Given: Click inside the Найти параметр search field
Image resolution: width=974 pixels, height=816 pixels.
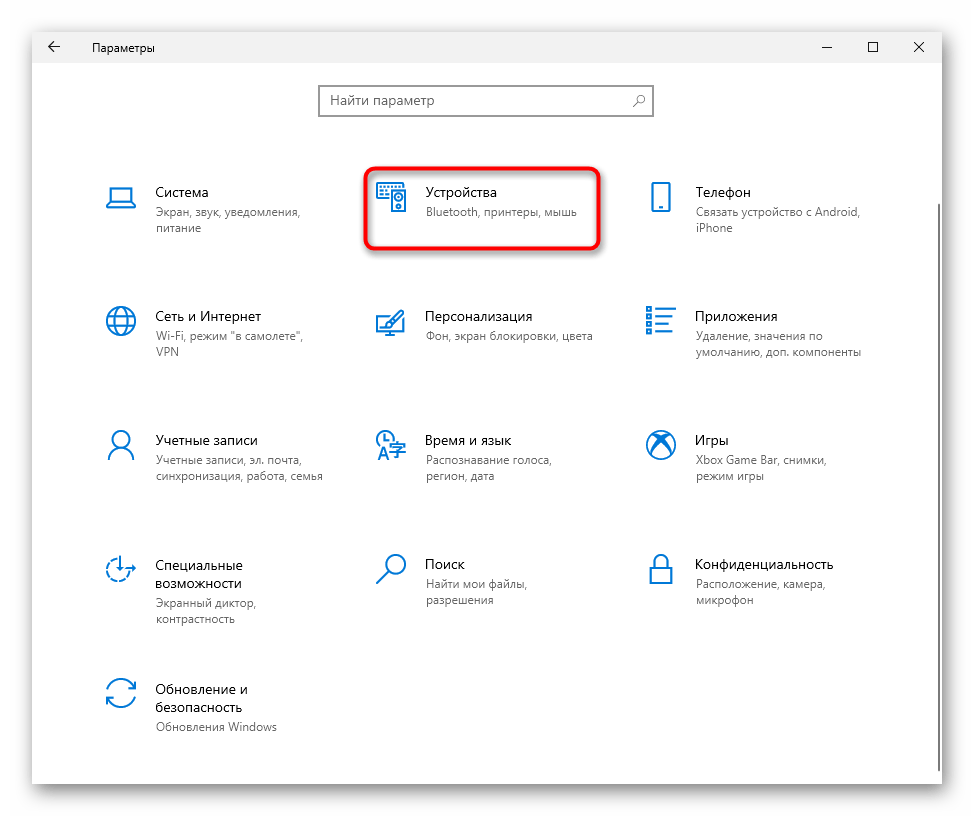Looking at the screenshot, I should (475, 101).
